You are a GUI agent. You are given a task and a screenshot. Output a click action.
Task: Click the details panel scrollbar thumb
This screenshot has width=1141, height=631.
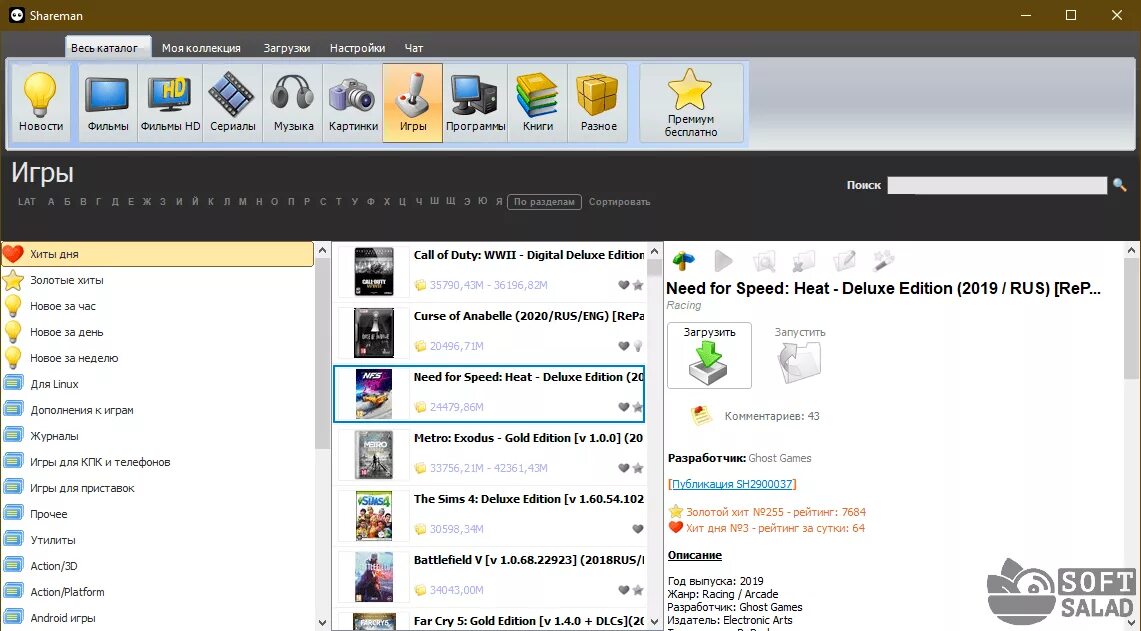[x=1132, y=318]
